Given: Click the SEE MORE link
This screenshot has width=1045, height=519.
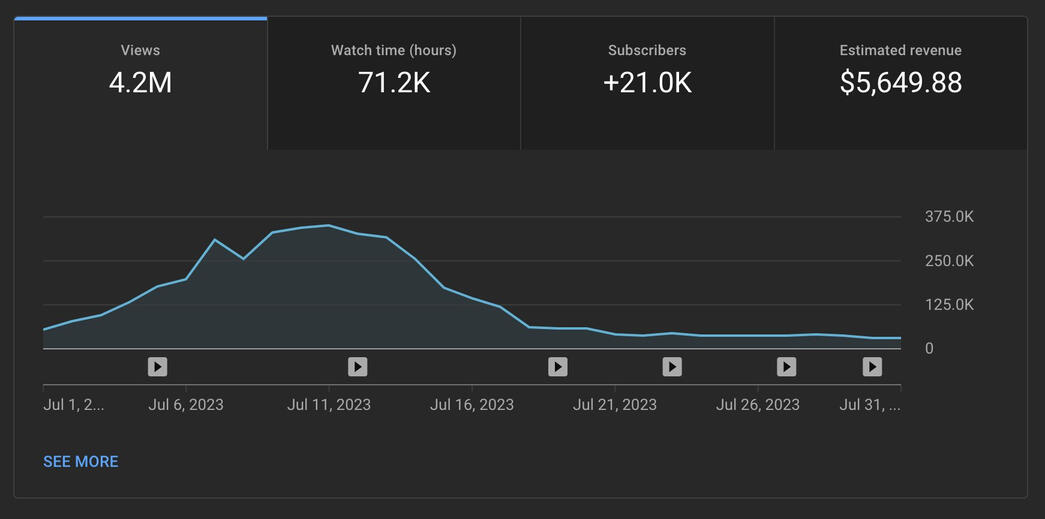Looking at the screenshot, I should coord(81,461).
